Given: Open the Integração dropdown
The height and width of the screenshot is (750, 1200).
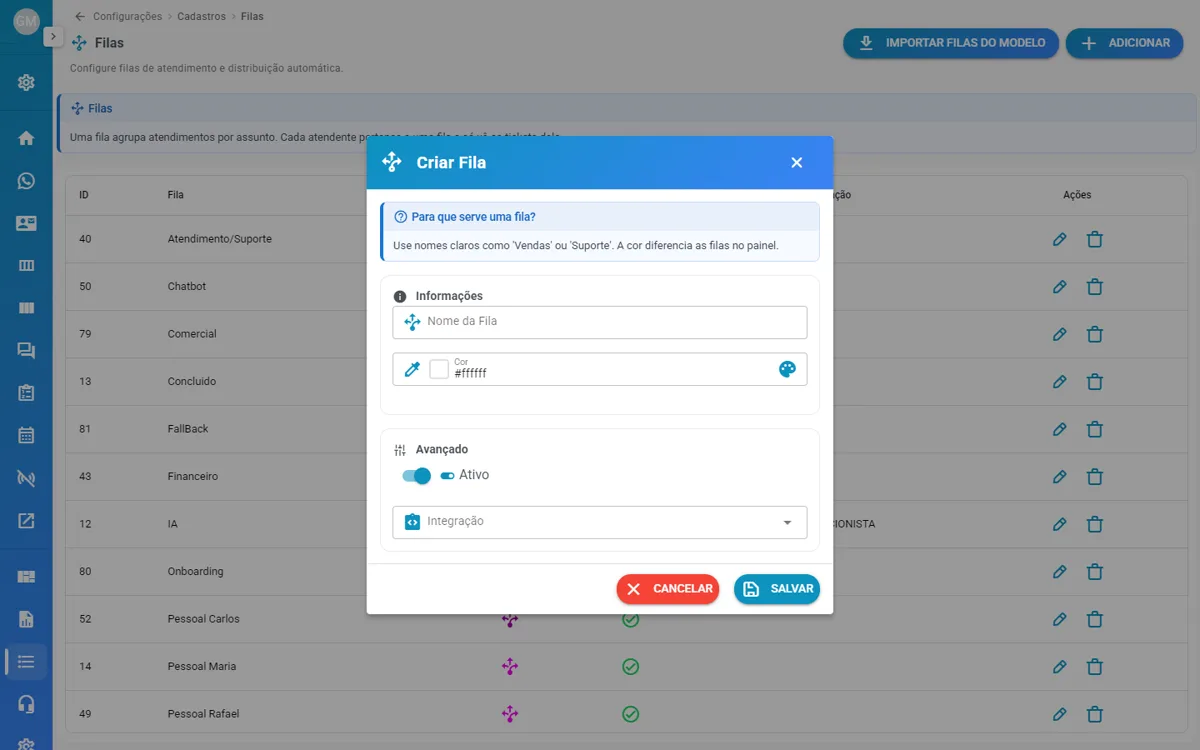Looking at the screenshot, I should coord(600,522).
